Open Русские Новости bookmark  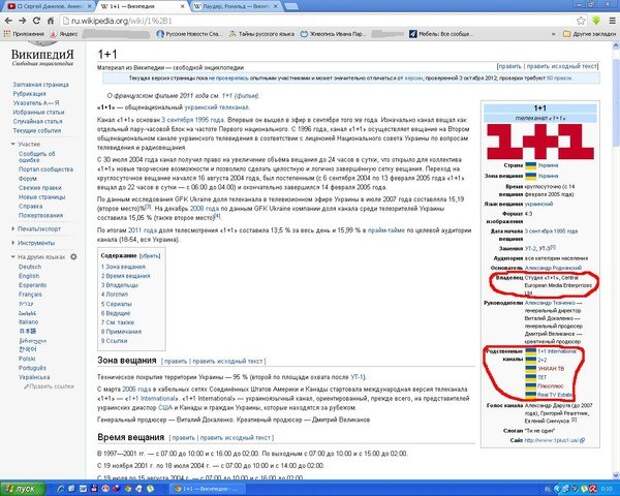(188, 34)
